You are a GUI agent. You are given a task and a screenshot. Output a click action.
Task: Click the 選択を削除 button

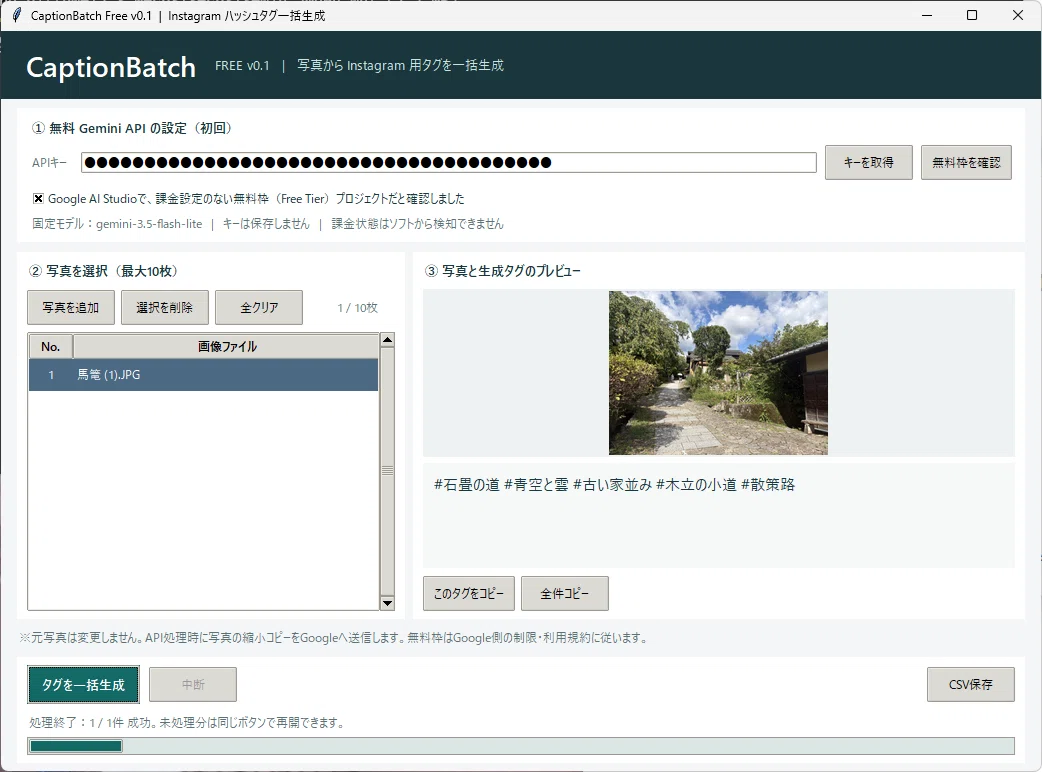click(165, 308)
